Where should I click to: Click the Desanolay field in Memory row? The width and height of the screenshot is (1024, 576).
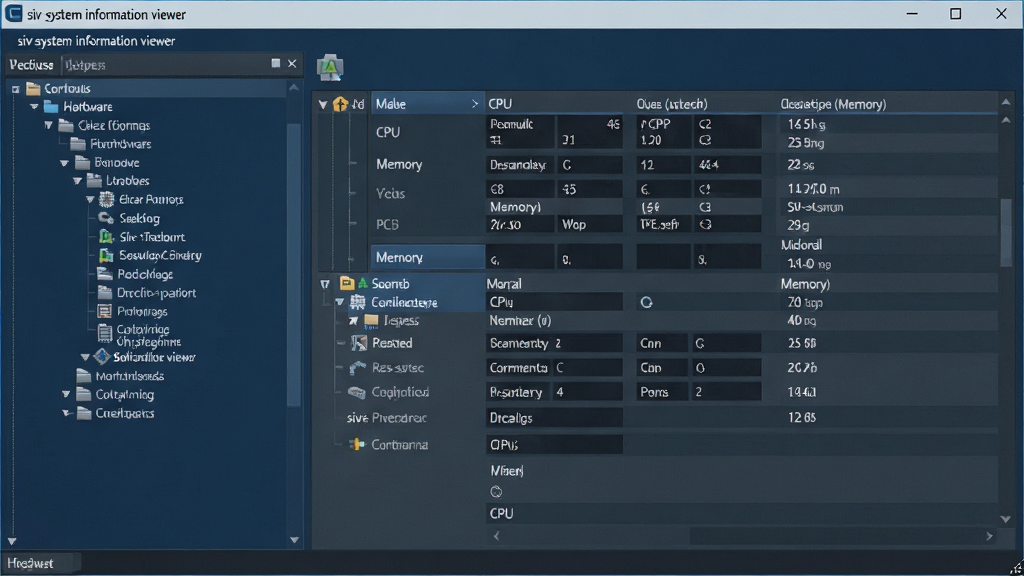coord(520,165)
